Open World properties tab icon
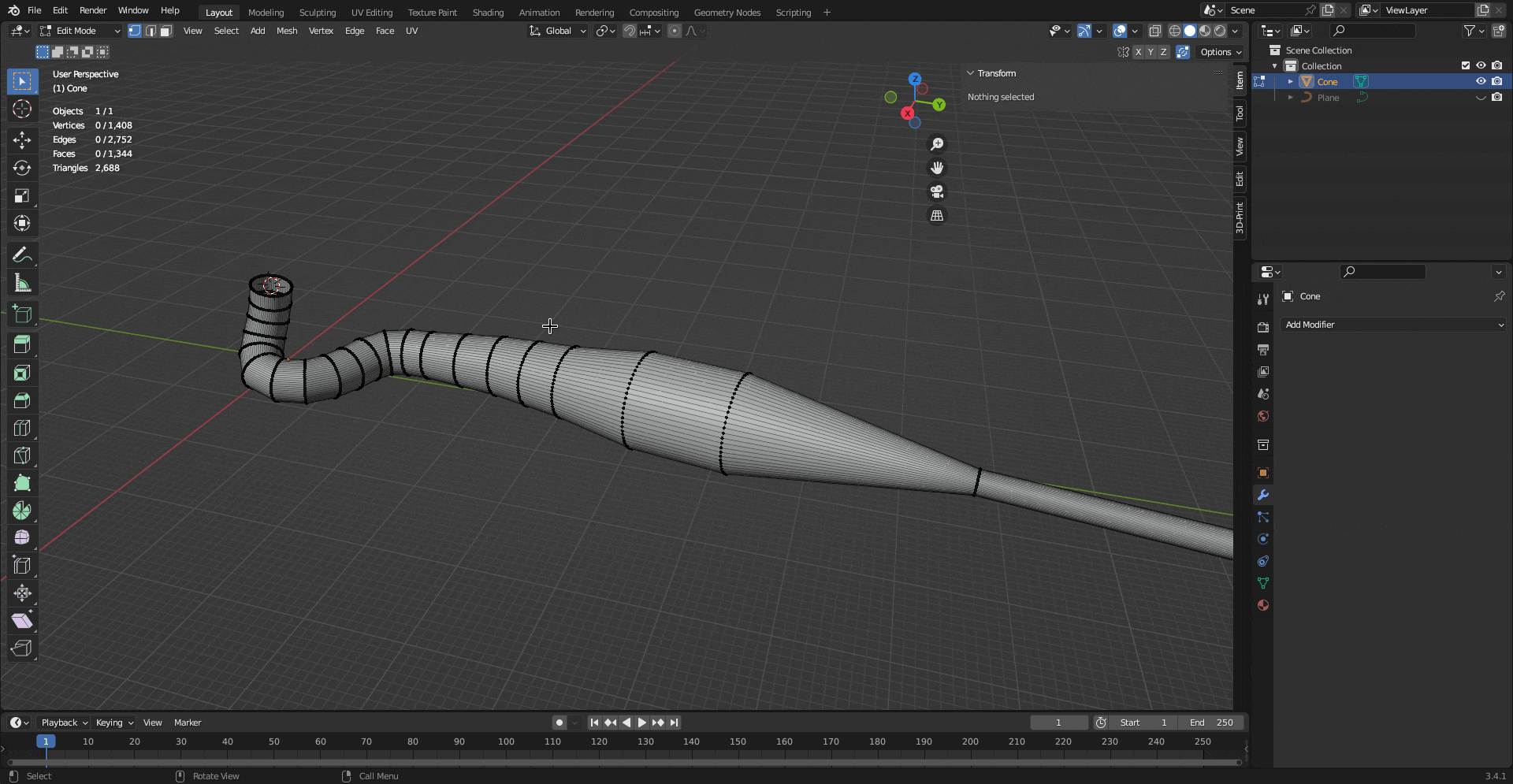1513x784 pixels. click(1263, 416)
